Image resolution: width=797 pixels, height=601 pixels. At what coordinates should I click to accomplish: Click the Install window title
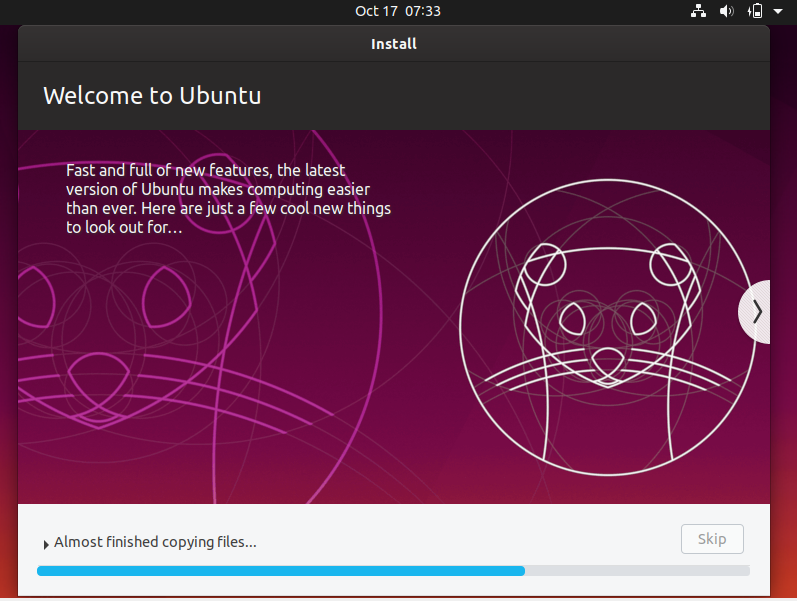[x=394, y=44]
